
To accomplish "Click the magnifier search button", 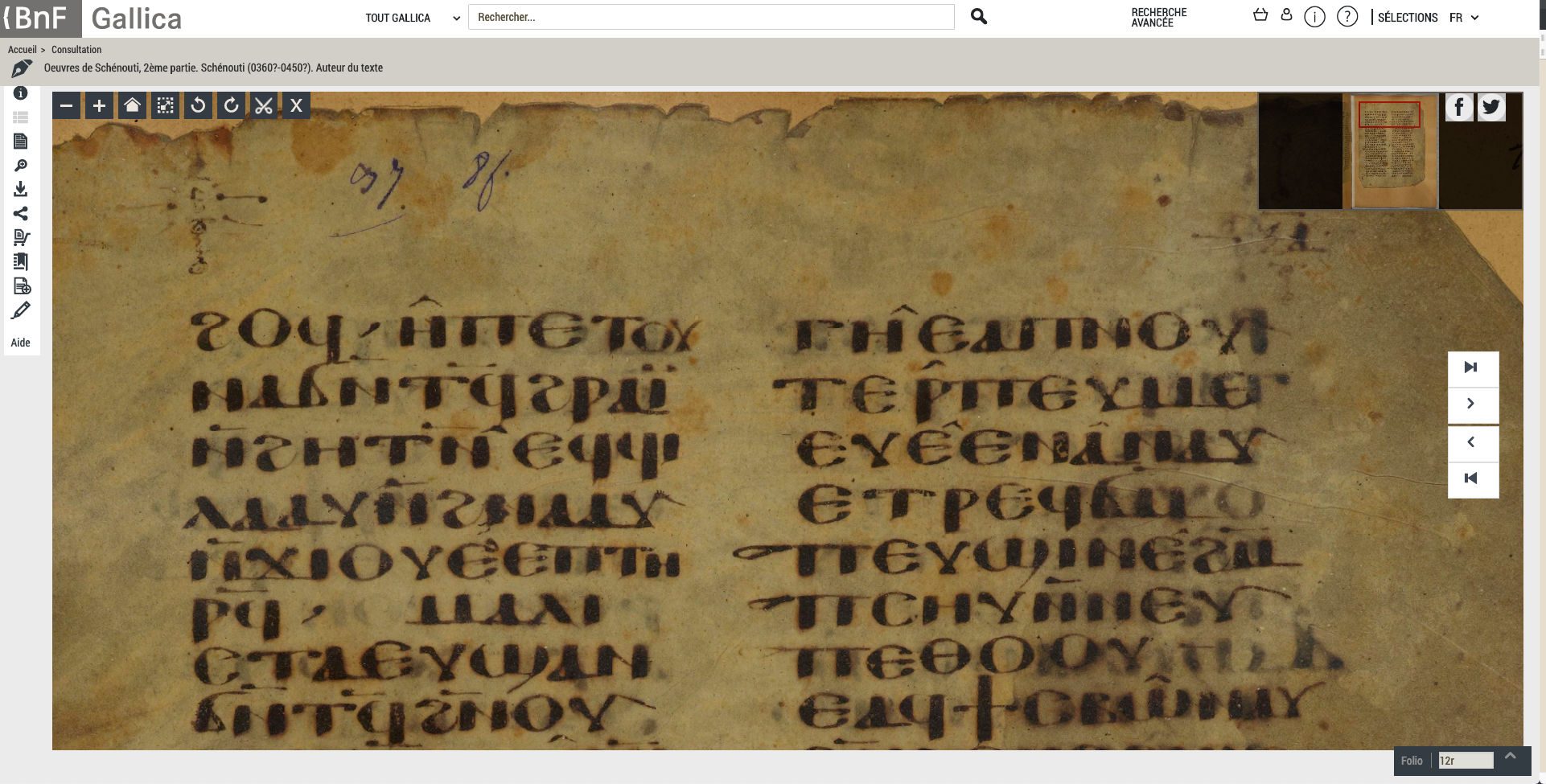I will pos(978,17).
